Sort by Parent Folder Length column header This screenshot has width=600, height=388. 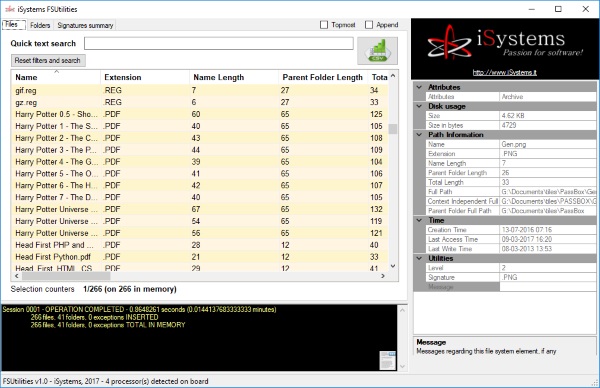coord(323,77)
